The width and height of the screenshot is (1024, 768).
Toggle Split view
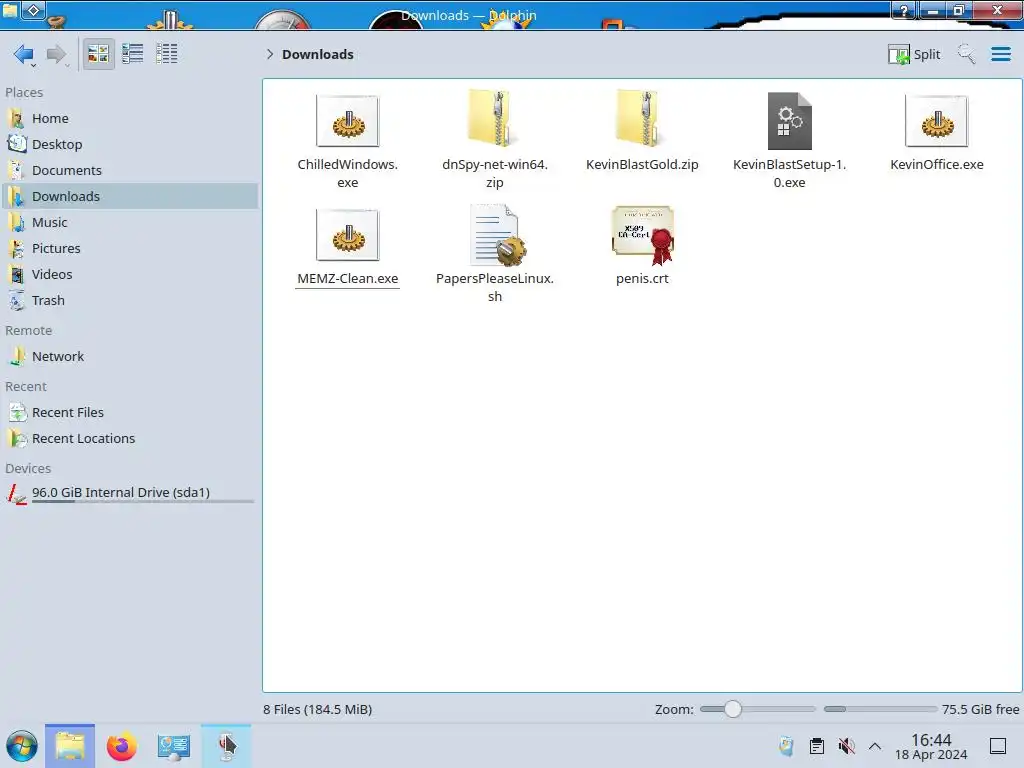[914, 54]
